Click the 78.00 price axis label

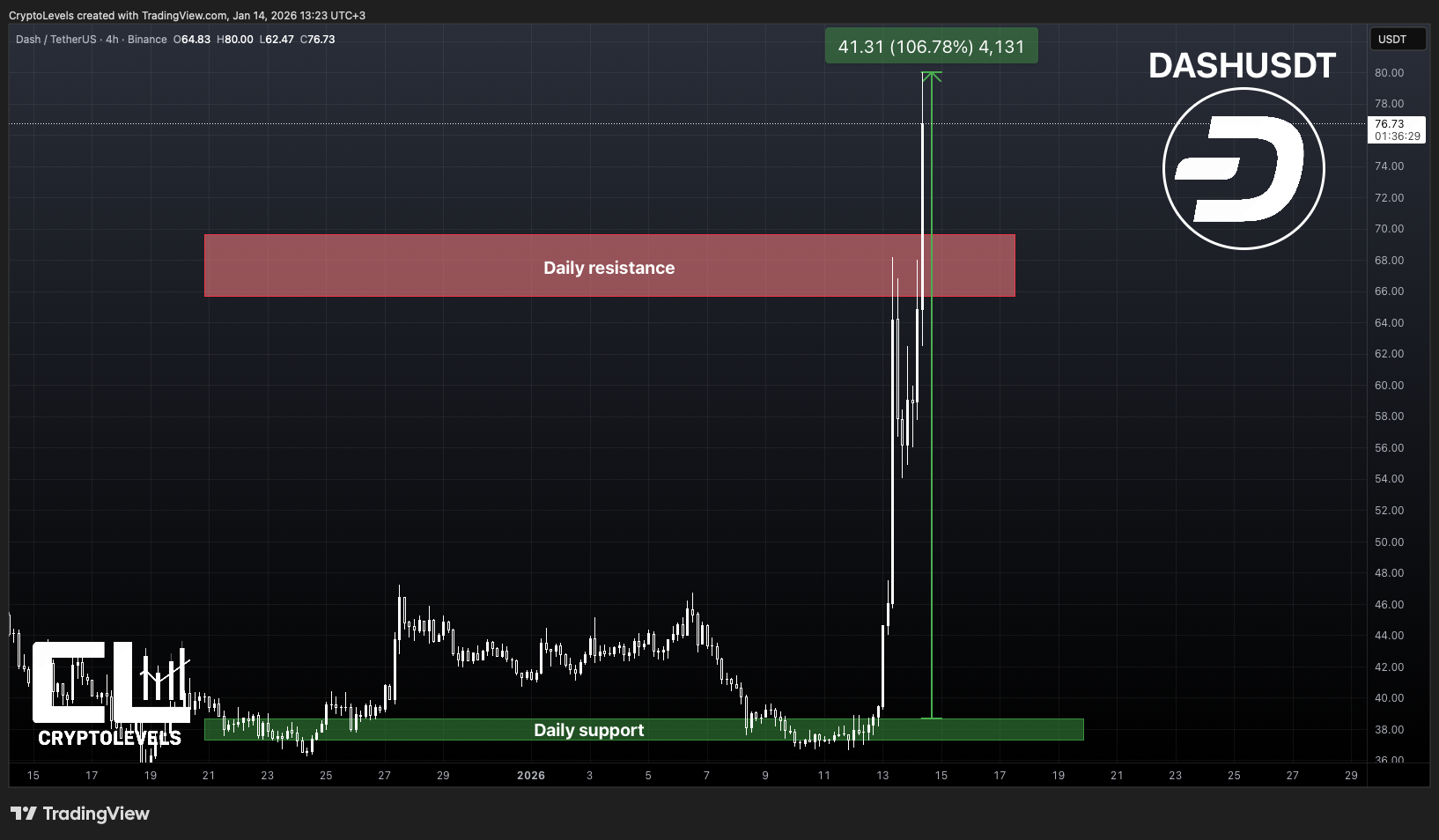point(1389,104)
